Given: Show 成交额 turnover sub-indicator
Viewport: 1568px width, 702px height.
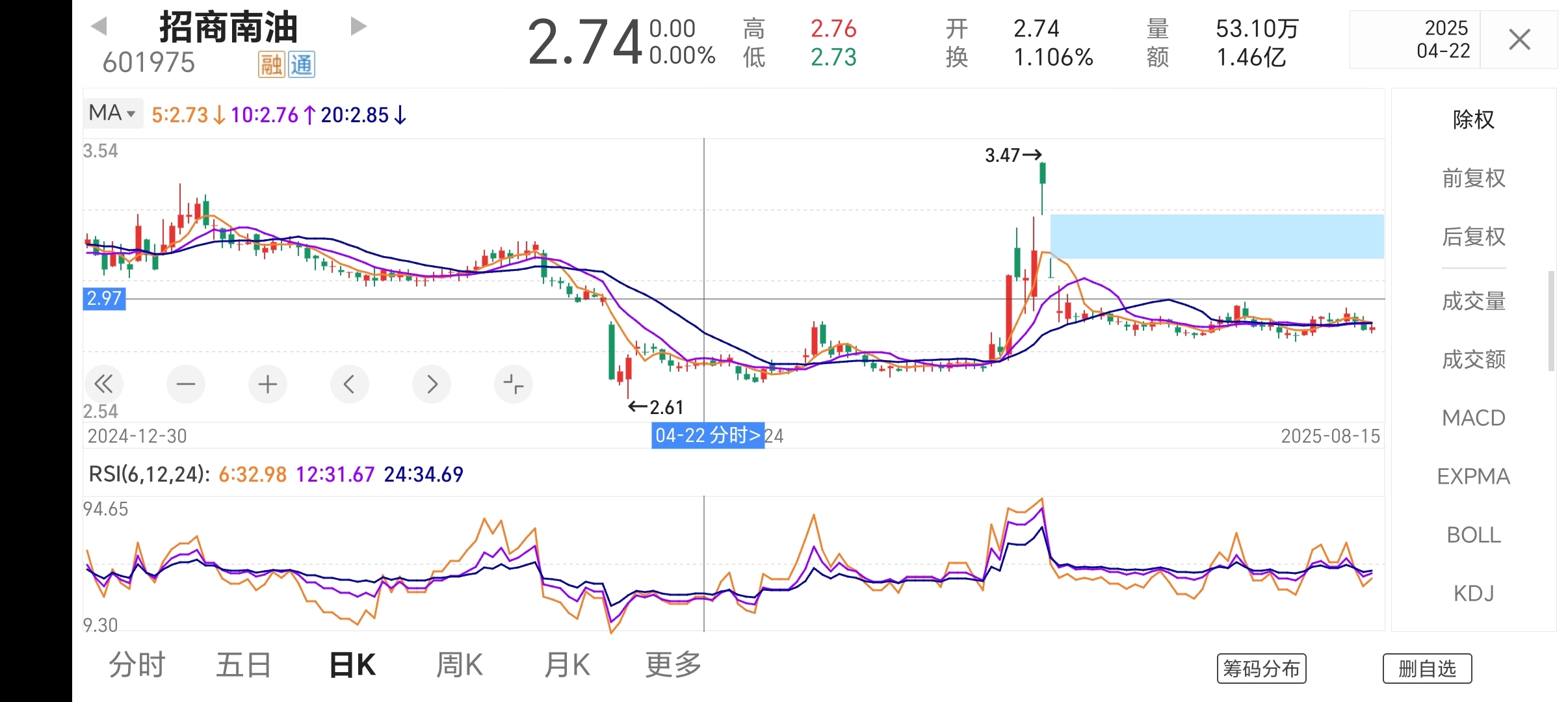Looking at the screenshot, I should coord(1474,359).
